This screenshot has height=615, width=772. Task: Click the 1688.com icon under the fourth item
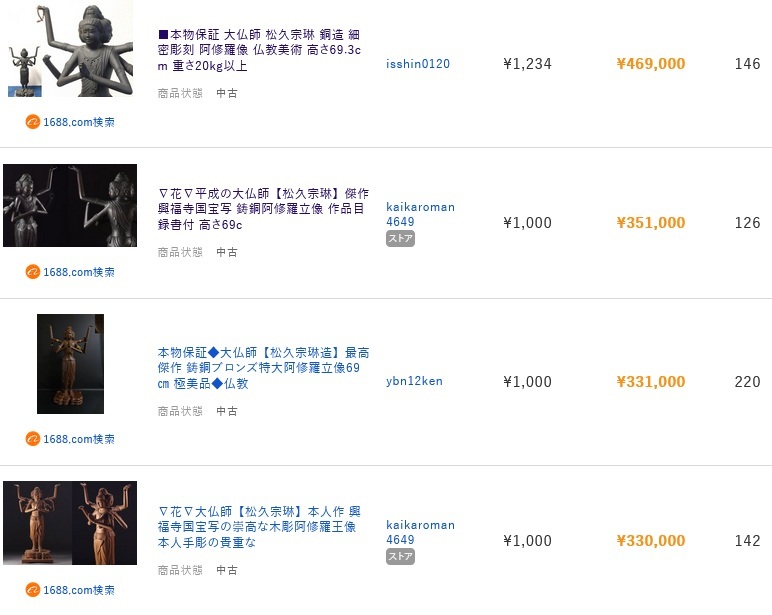point(32,589)
